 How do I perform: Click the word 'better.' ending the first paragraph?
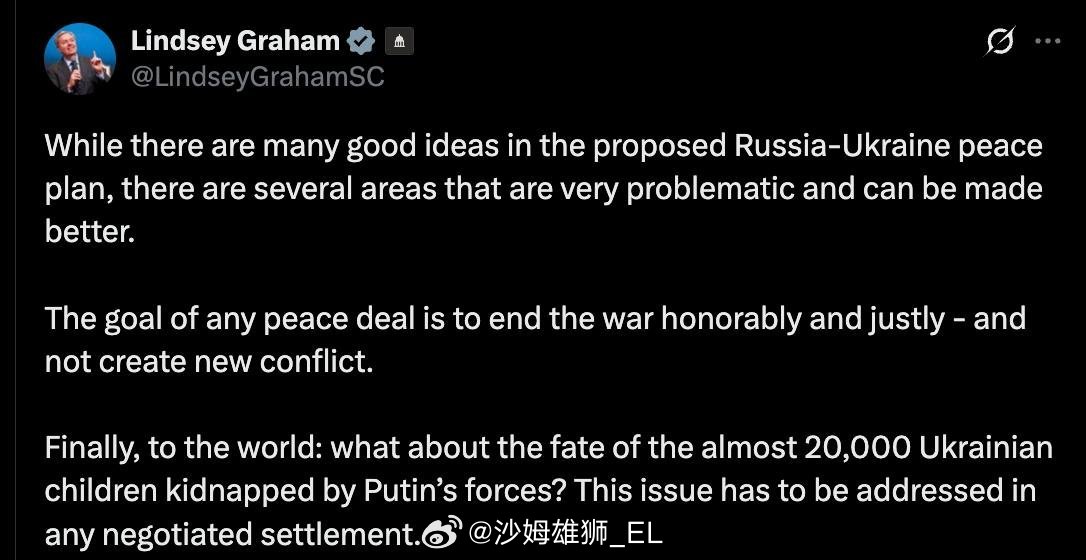[89, 232]
